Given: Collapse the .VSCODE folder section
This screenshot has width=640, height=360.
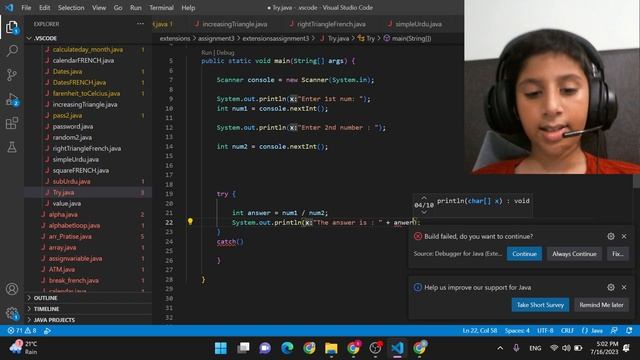Looking at the screenshot, I should (x=46, y=38).
